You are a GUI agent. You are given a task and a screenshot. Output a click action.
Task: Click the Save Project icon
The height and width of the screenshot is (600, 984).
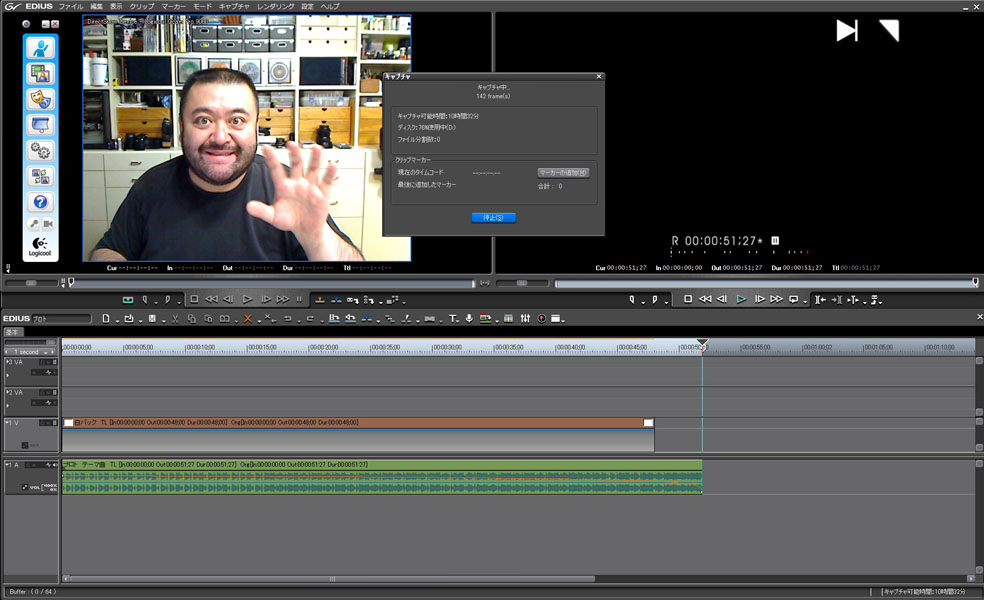152,319
